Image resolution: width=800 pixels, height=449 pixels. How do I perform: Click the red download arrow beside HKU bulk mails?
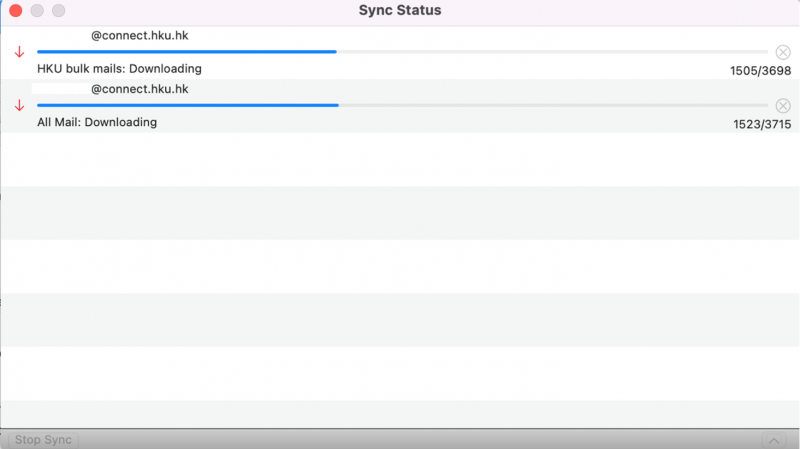pyautogui.click(x=19, y=52)
